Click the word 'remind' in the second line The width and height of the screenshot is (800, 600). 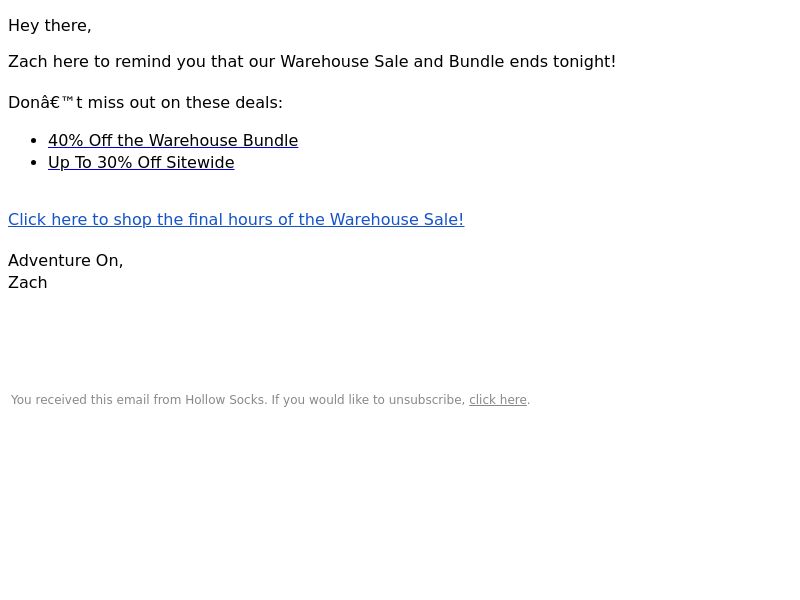tap(143, 61)
